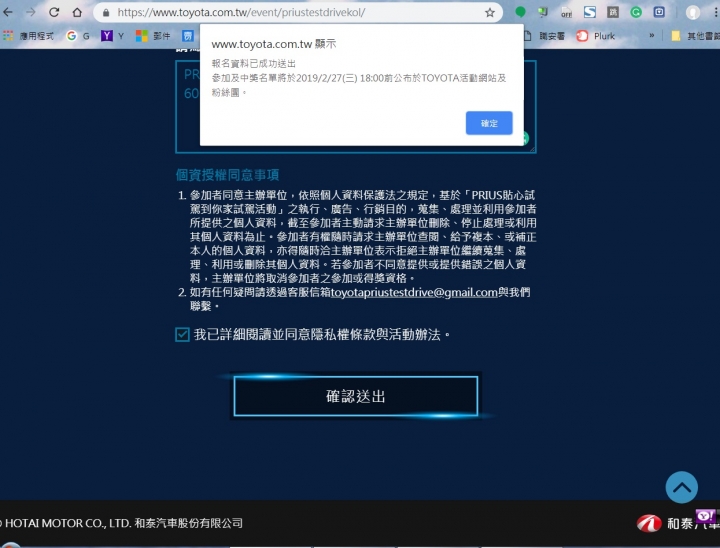Reload the page with the refresh icon
This screenshot has height=548, width=720.
(x=54, y=12)
